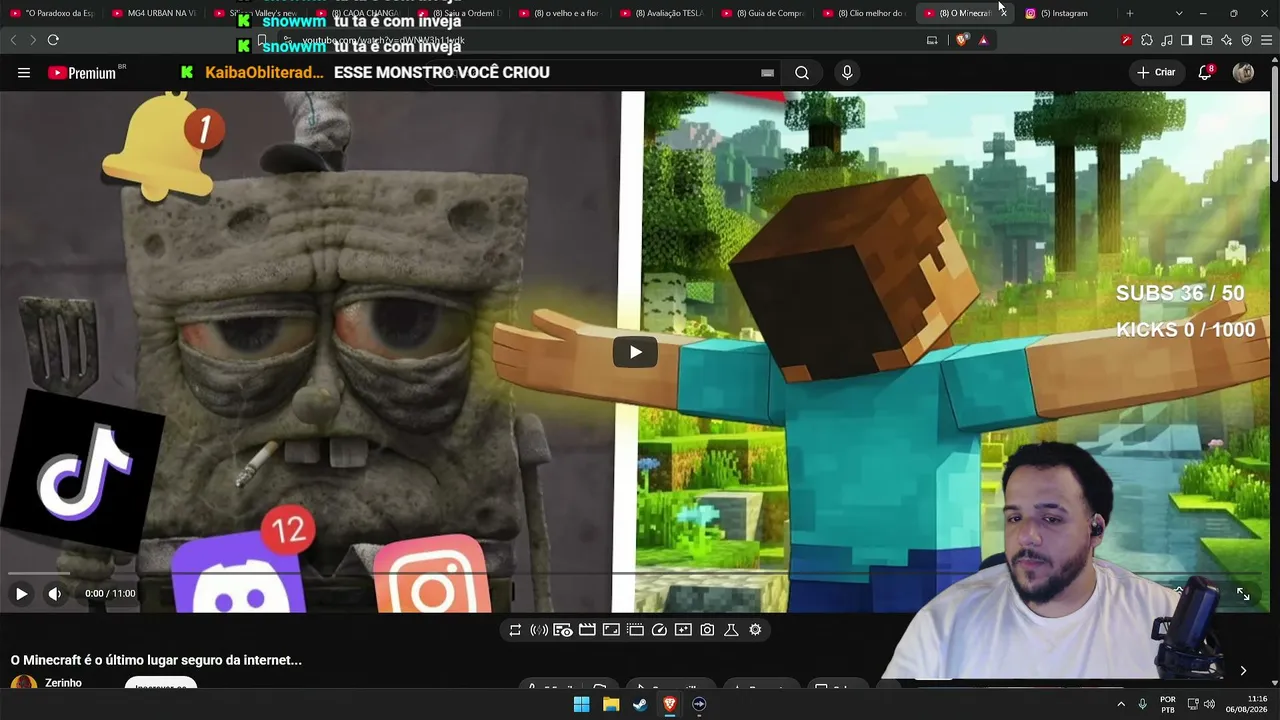1280x720 pixels.
Task: Go back to the previous page
Action: pos(13,40)
